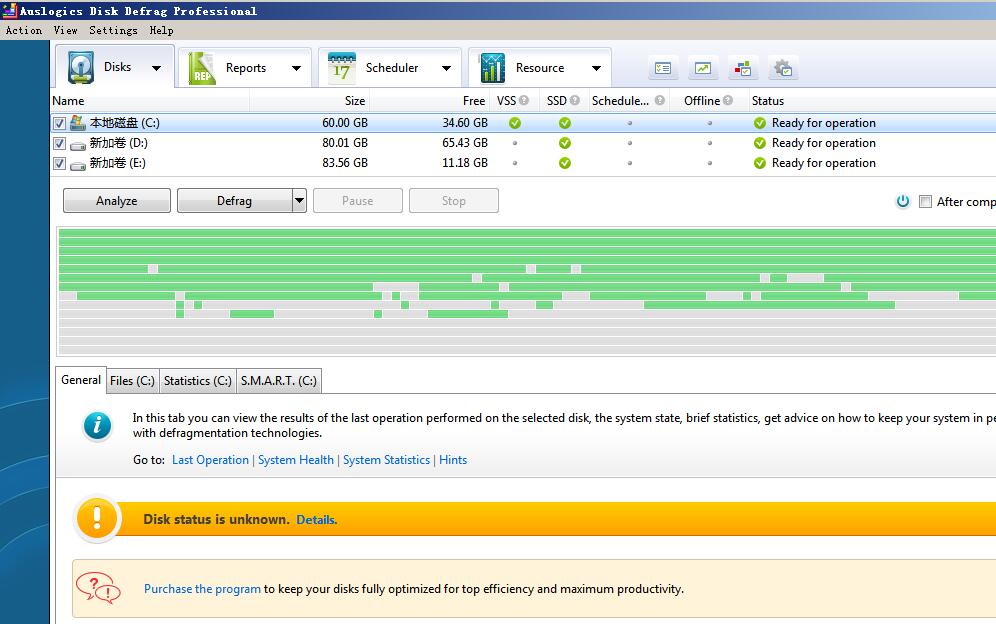The width and height of the screenshot is (996, 624).
Task: Follow the Hints link
Action: pyautogui.click(x=453, y=460)
